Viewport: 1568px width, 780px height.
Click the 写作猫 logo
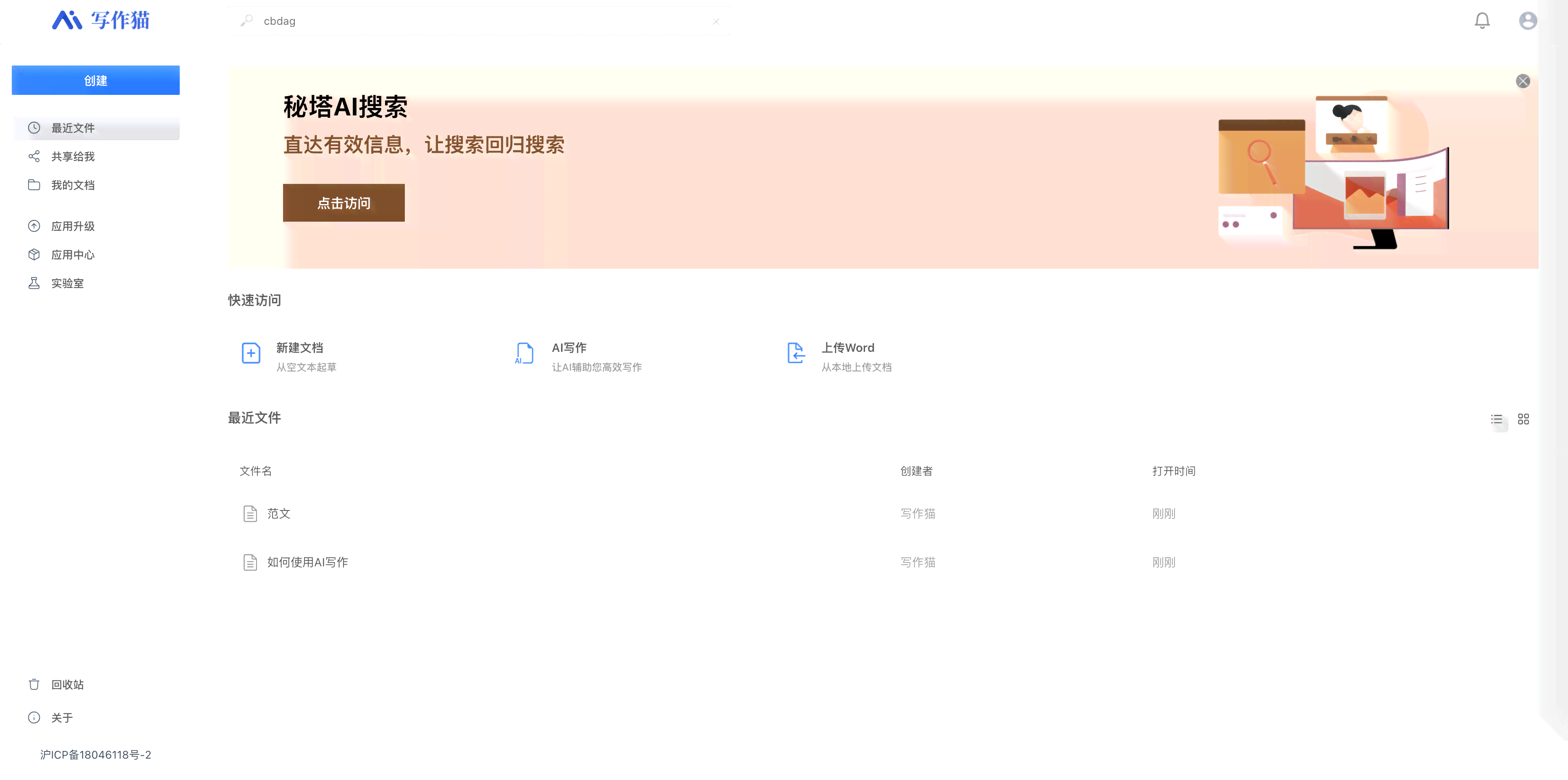100,20
